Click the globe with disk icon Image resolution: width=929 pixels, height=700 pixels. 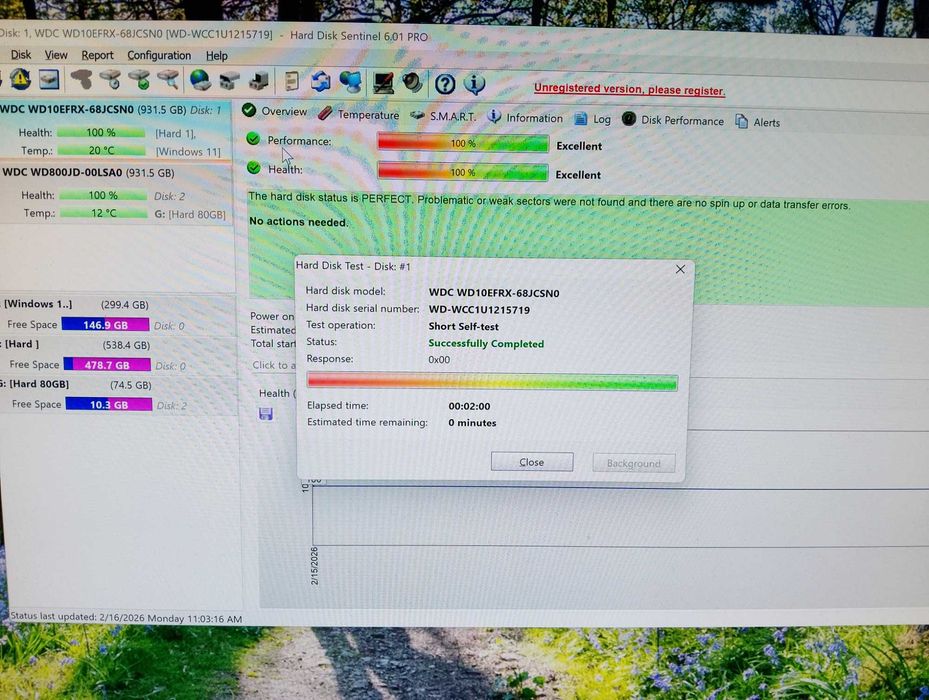(x=200, y=80)
